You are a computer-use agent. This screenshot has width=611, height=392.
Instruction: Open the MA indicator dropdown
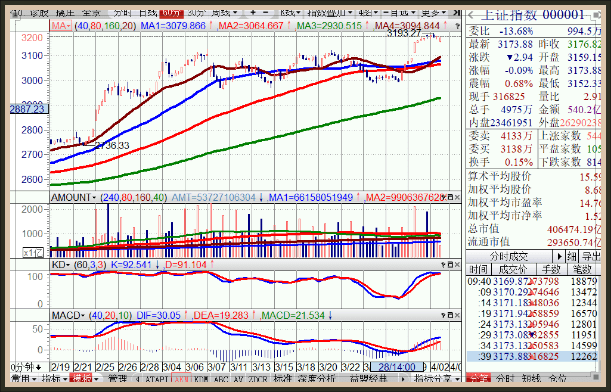tap(61, 26)
